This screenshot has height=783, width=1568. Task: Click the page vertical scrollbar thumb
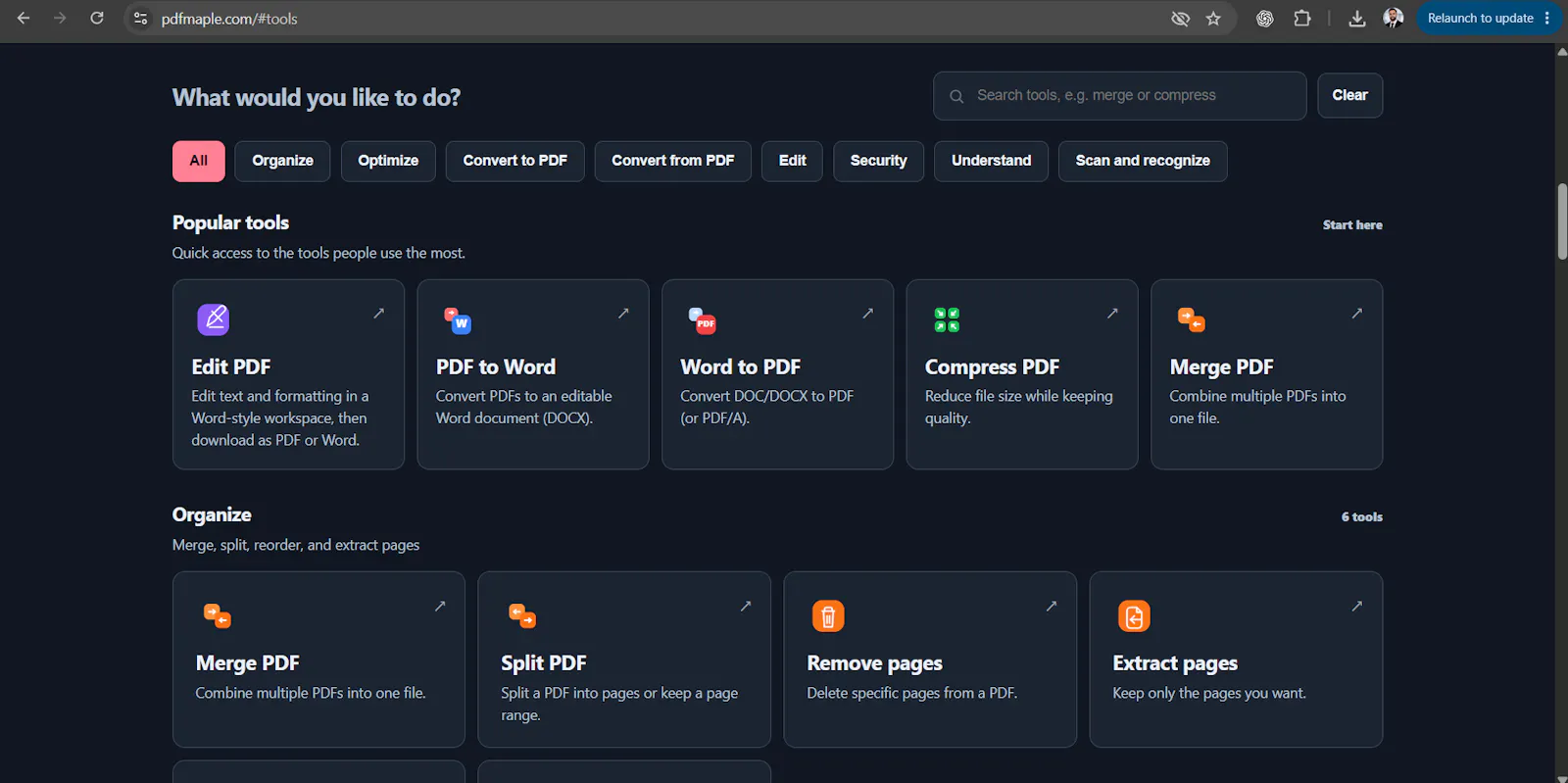(x=1562, y=220)
